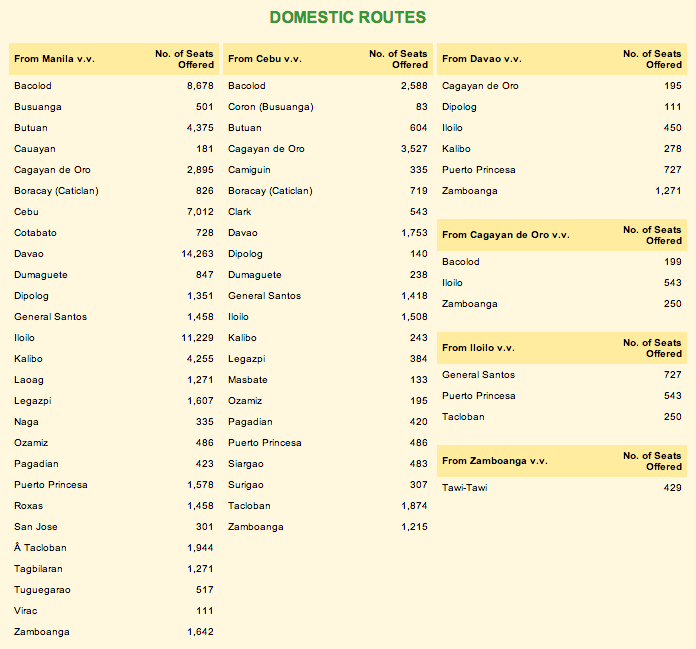Select San Jose in the Manila list
Image resolution: width=696 pixels, height=649 pixels.
(x=36, y=527)
